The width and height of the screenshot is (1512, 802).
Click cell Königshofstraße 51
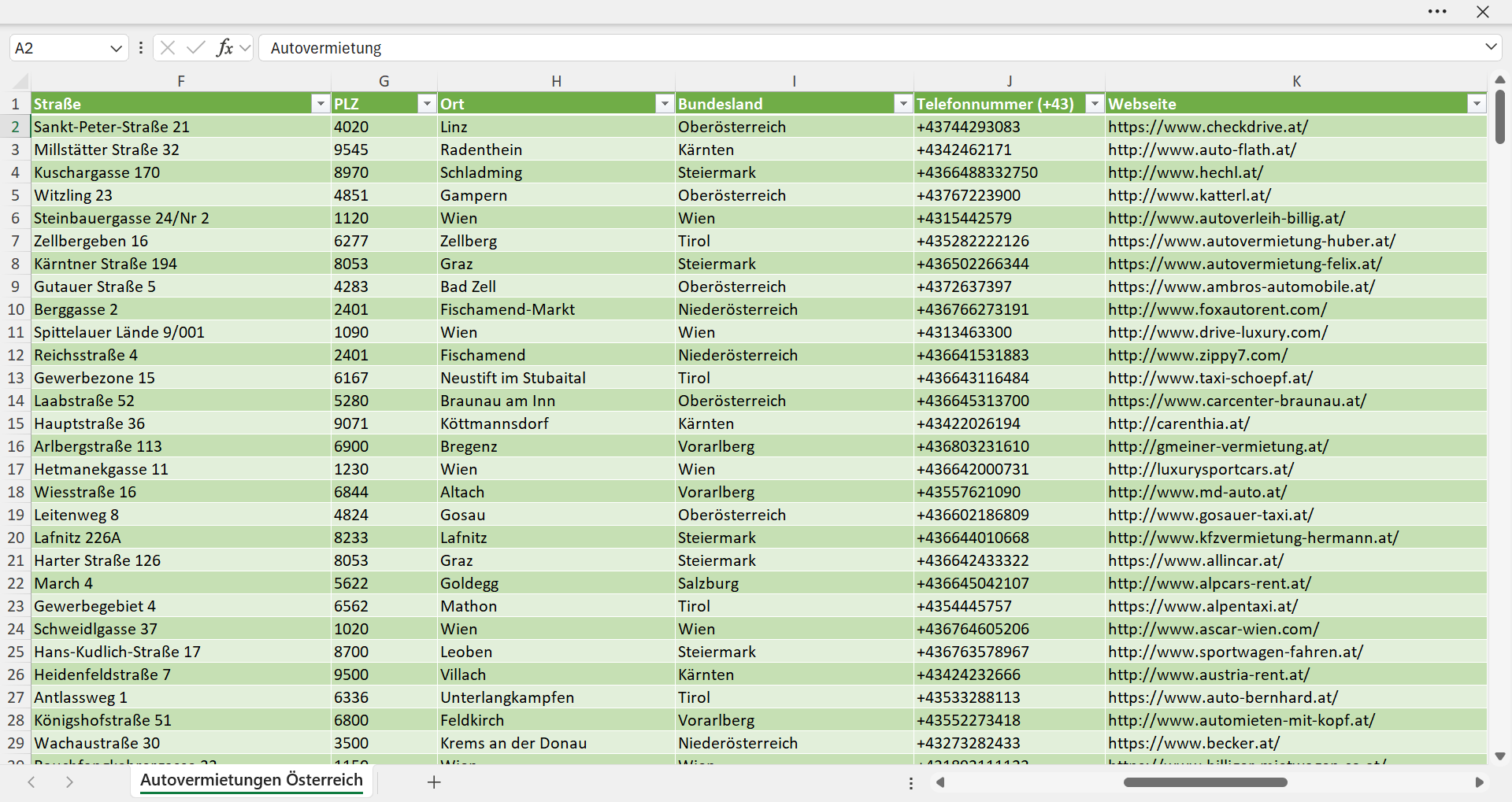coord(181,720)
